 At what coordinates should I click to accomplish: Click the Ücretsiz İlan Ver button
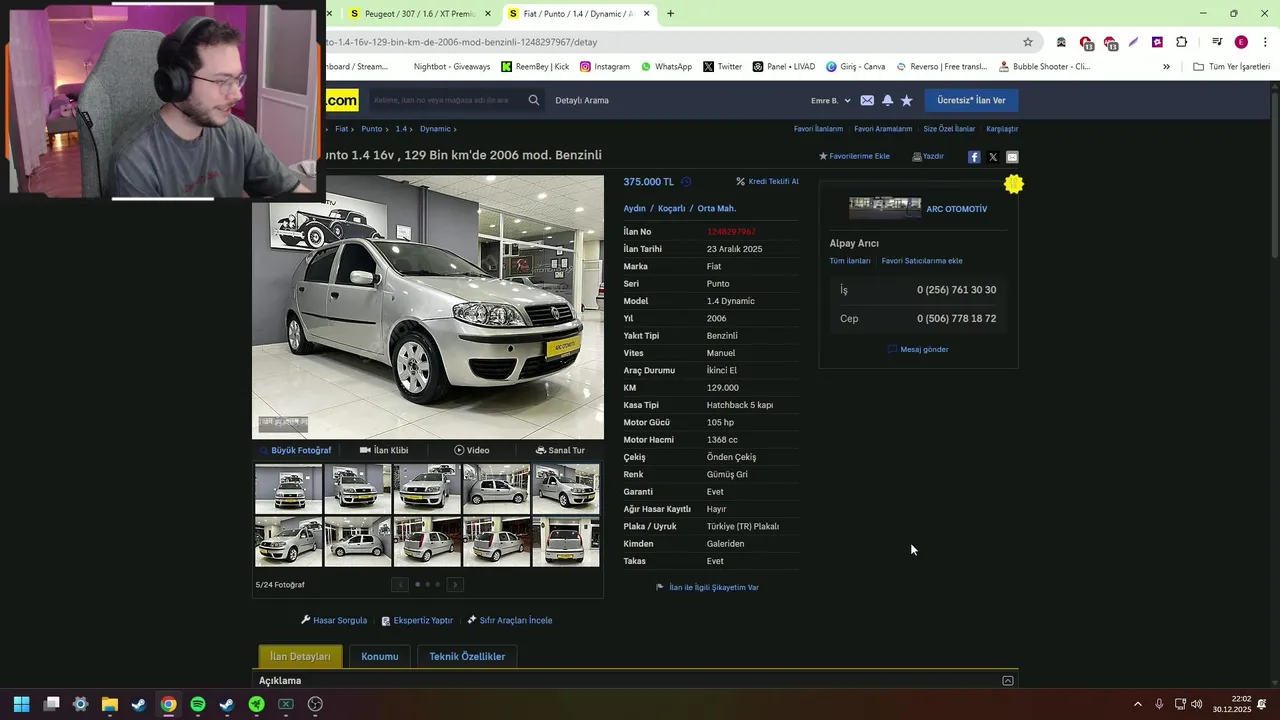pos(971,100)
